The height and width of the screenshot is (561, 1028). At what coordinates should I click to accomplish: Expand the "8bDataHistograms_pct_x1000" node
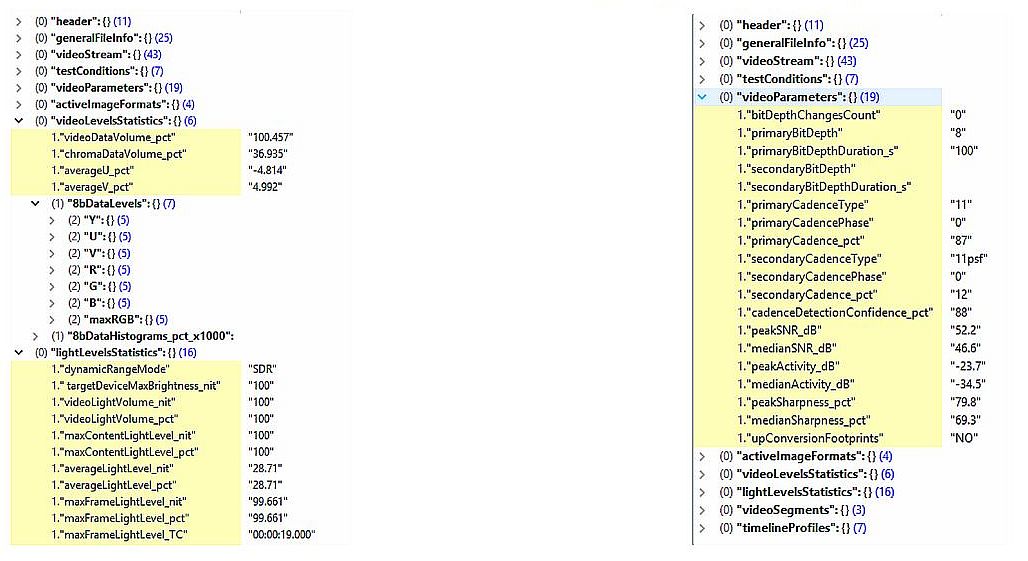[37, 336]
